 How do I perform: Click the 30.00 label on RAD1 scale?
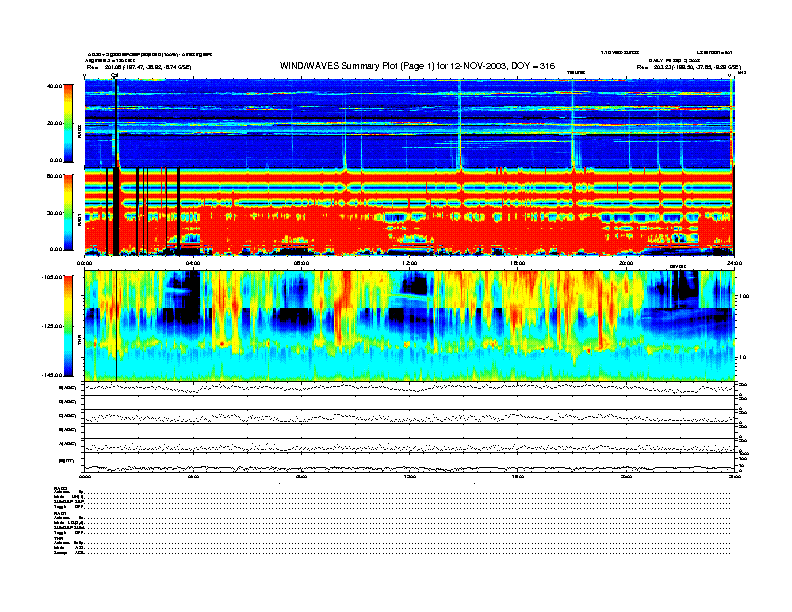click(54, 213)
